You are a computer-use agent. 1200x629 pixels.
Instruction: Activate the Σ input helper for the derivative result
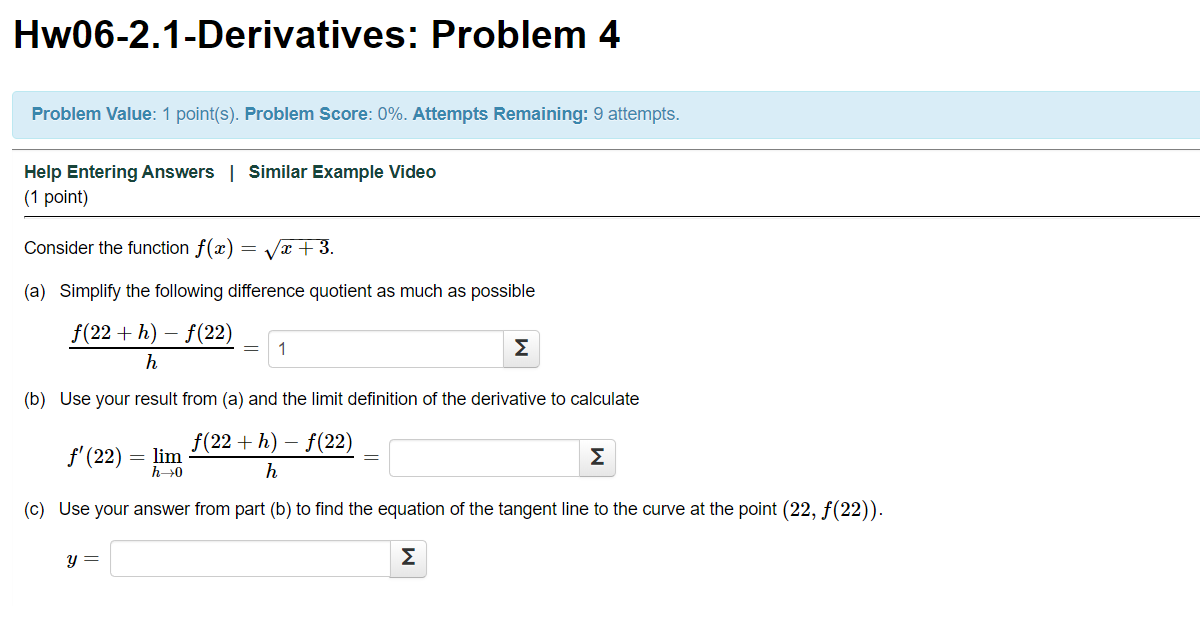tap(596, 458)
